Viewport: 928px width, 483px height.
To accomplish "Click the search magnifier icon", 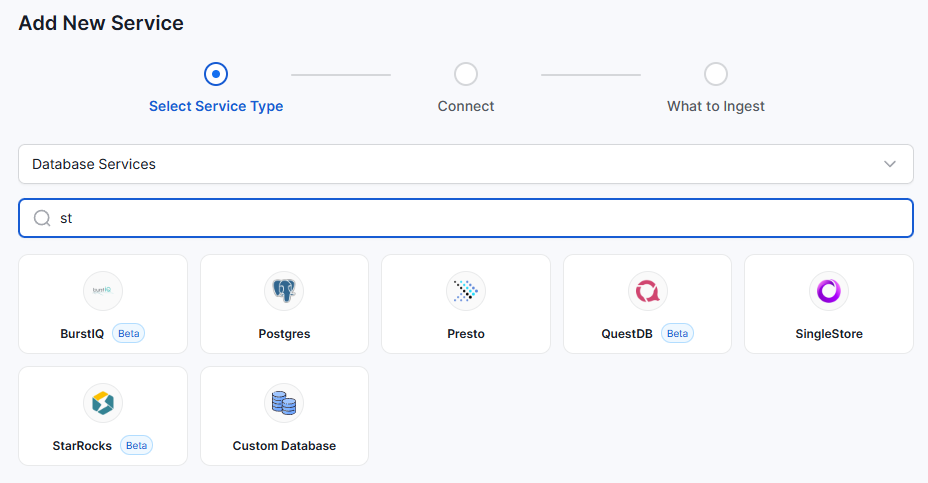I will pyautogui.click(x=42, y=218).
